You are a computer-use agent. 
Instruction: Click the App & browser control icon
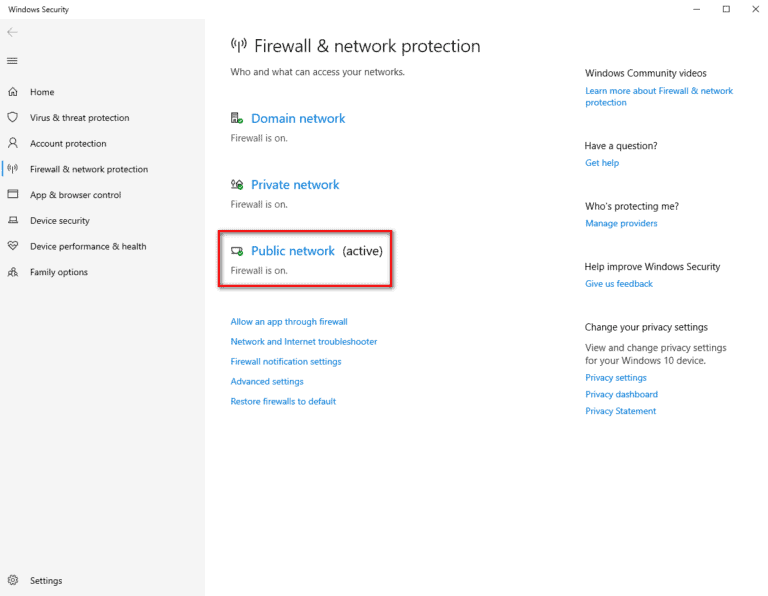tap(13, 195)
